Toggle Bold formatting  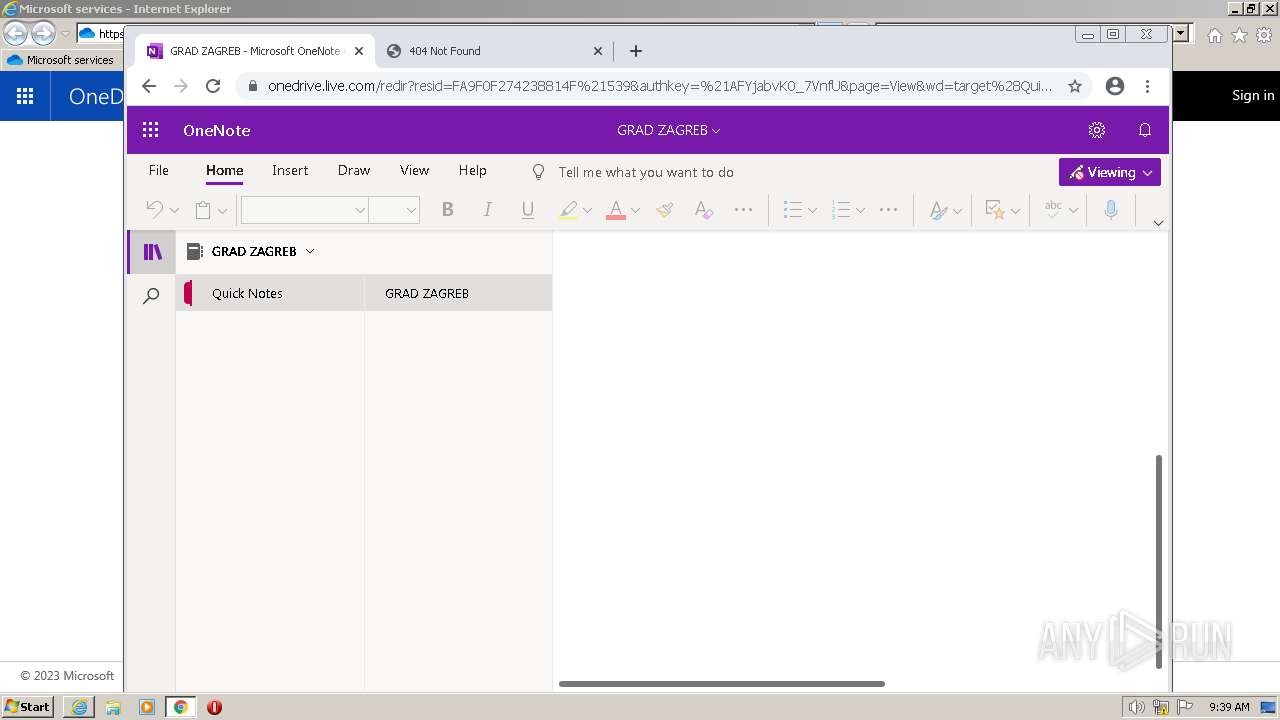pos(448,209)
